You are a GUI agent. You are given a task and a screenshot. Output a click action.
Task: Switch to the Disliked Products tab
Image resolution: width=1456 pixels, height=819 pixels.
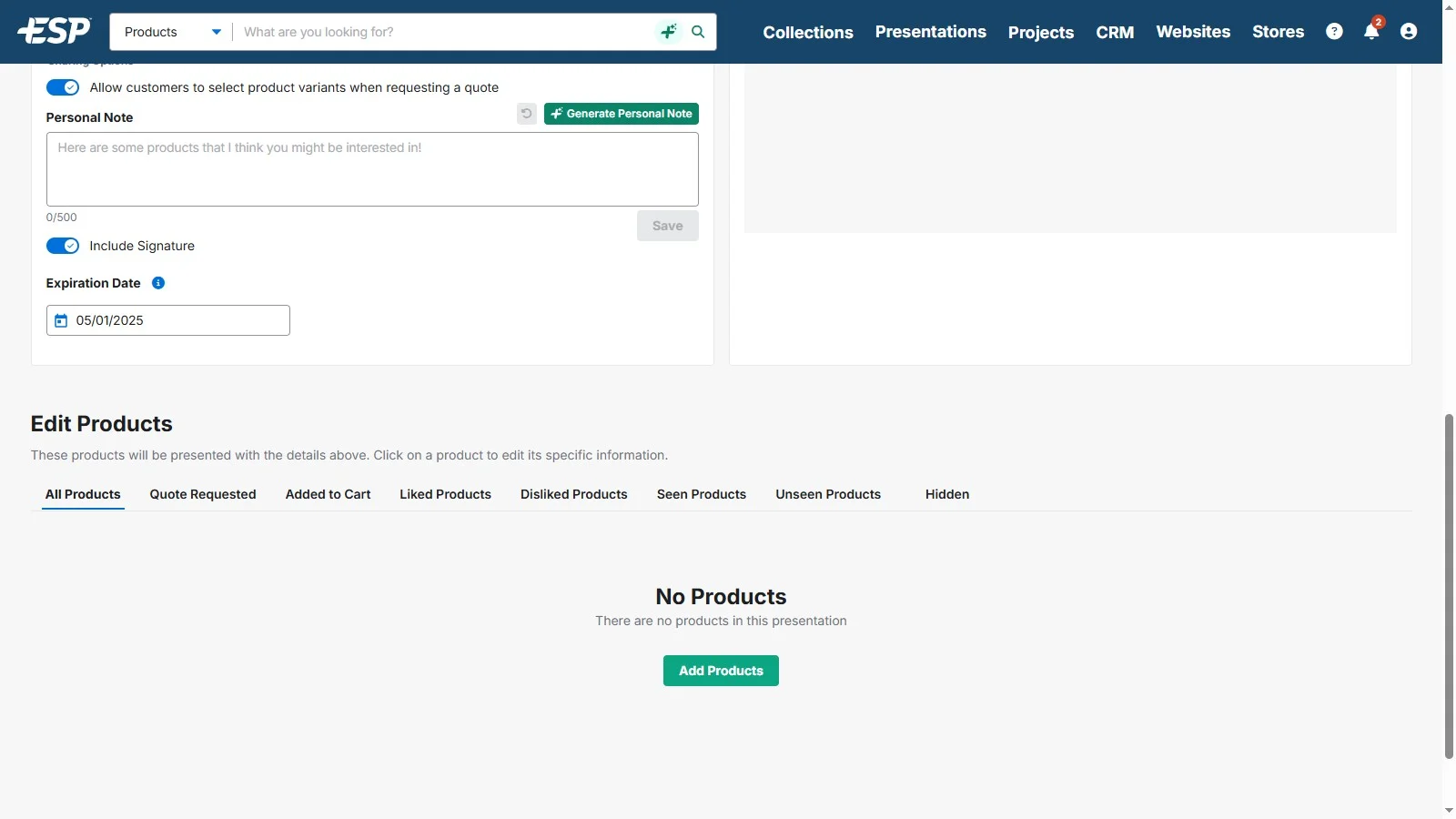574,494
